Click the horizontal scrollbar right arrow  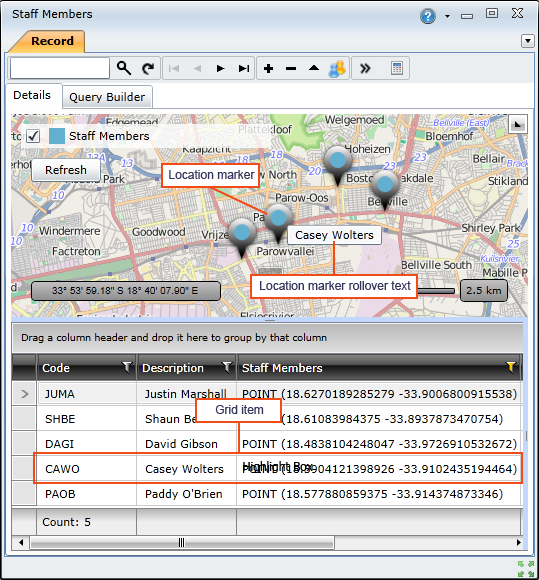pos(518,543)
